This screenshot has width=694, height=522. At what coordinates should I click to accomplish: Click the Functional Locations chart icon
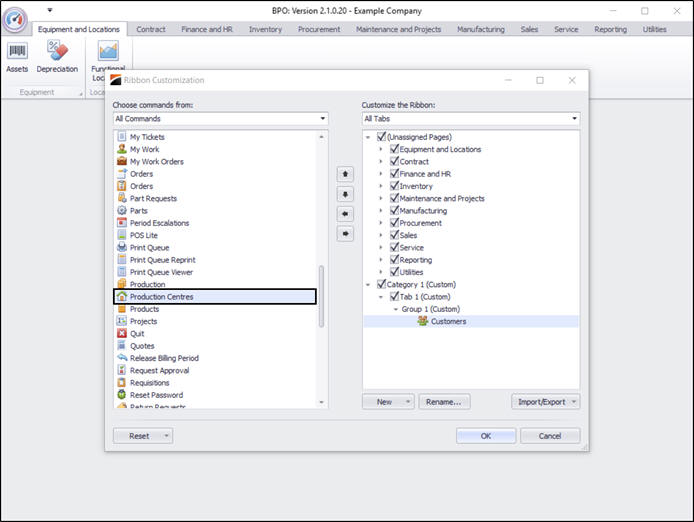point(108,51)
